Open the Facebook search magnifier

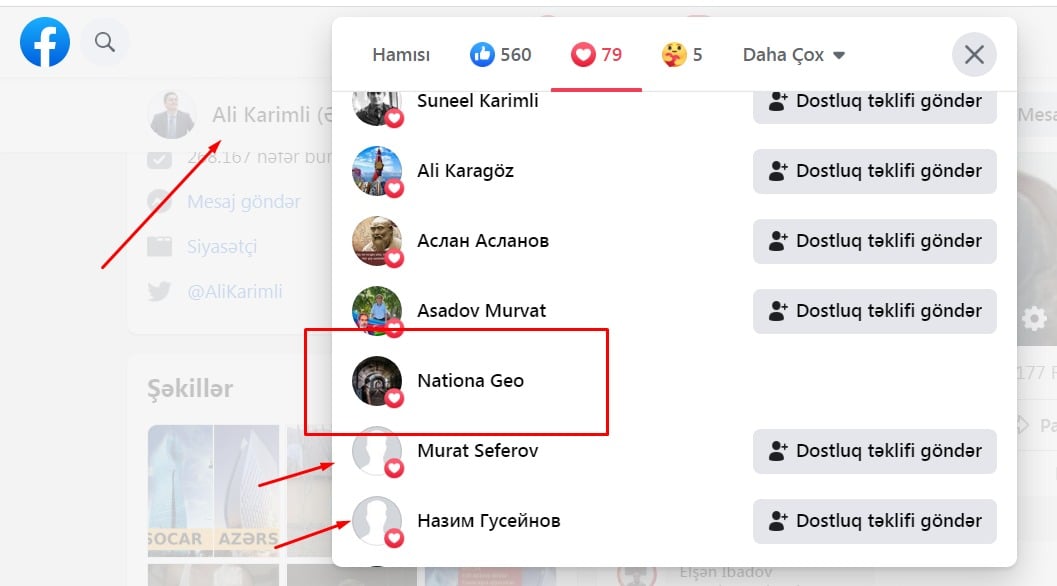click(x=105, y=42)
